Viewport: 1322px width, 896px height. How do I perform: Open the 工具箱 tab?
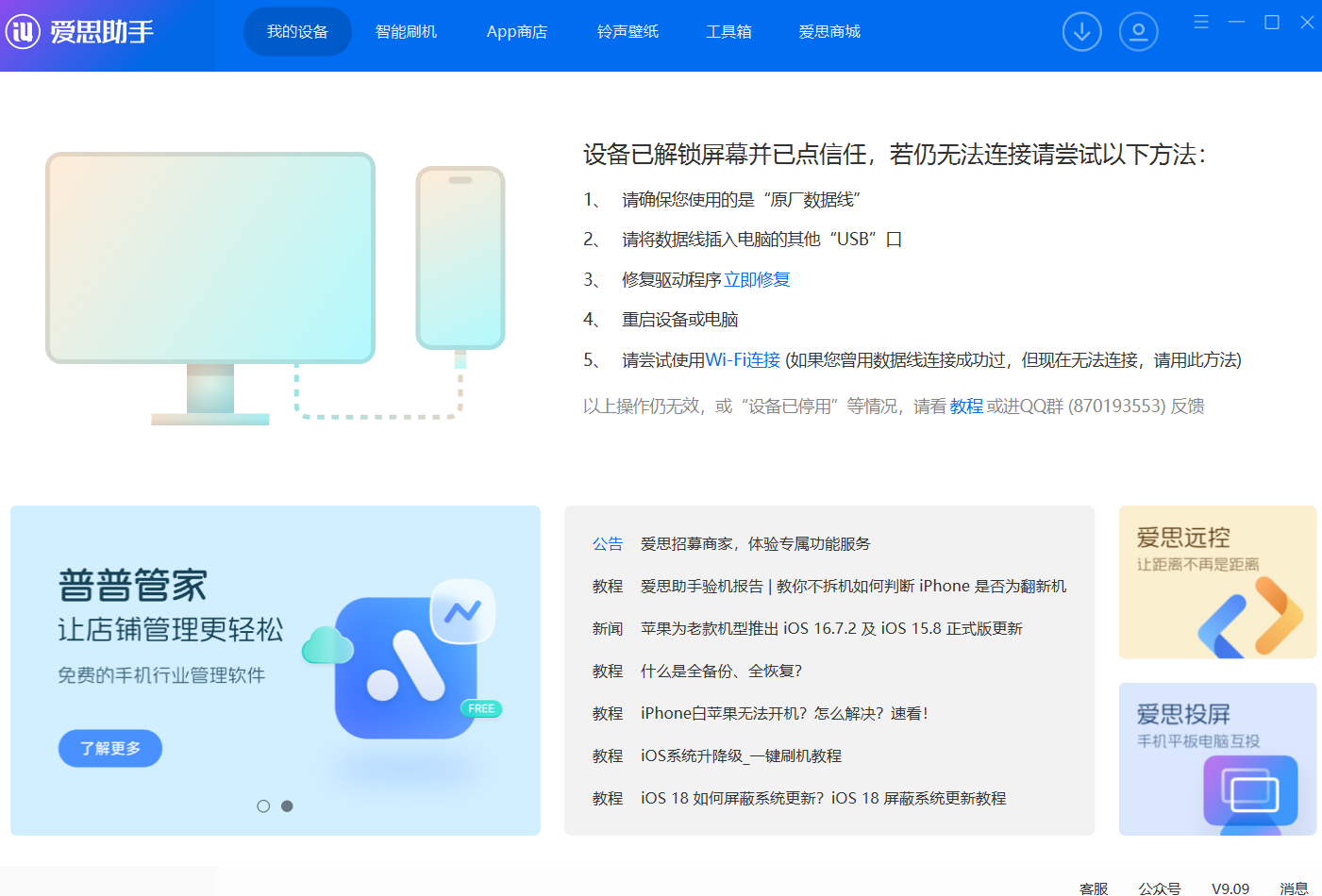(x=728, y=32)
